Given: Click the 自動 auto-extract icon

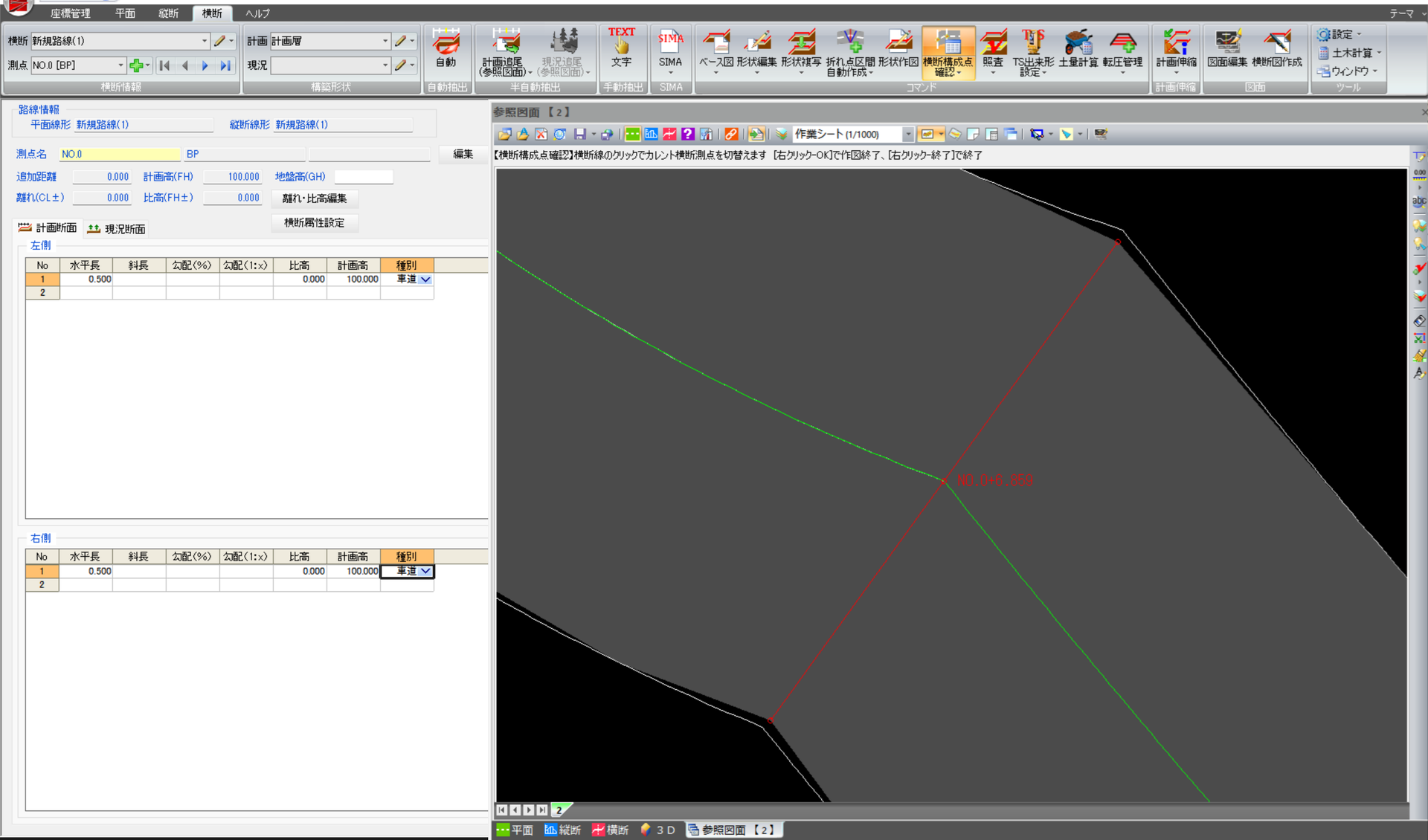Looking at the screenshot, I should 446,49.
